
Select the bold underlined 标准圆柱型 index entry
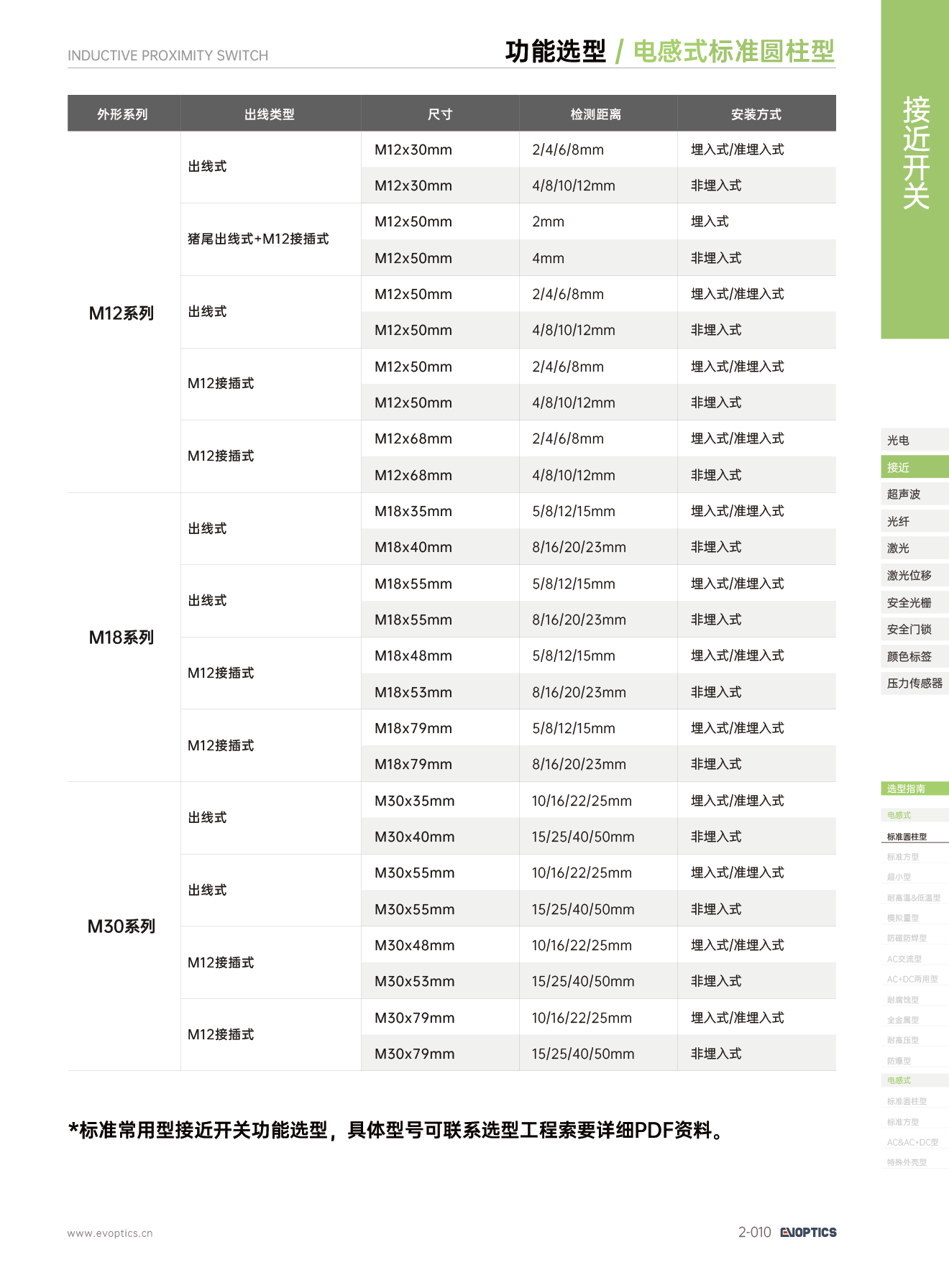click(x=907, y=837)
